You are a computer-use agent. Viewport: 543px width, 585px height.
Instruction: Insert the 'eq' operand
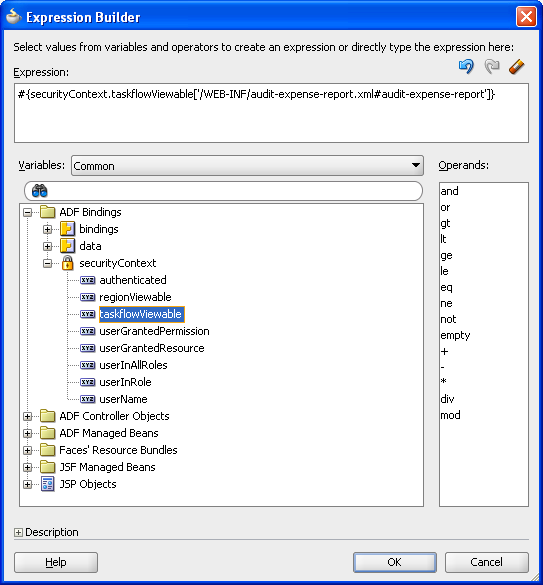click(x=446, y=287)
